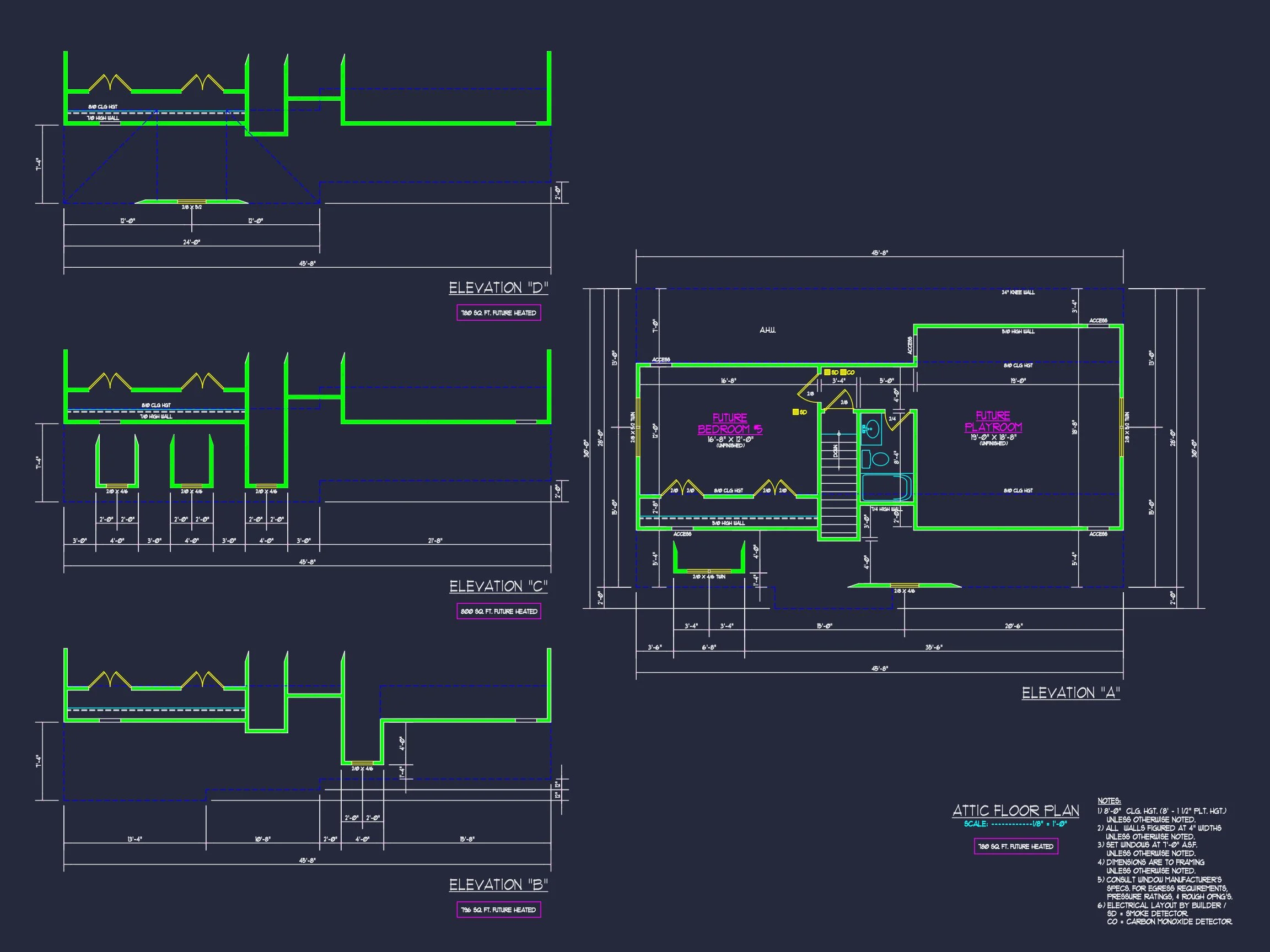1270x952 pixels.
Task: Click the ELEVATION "C" title text
Action: click(x=498, y=587)
